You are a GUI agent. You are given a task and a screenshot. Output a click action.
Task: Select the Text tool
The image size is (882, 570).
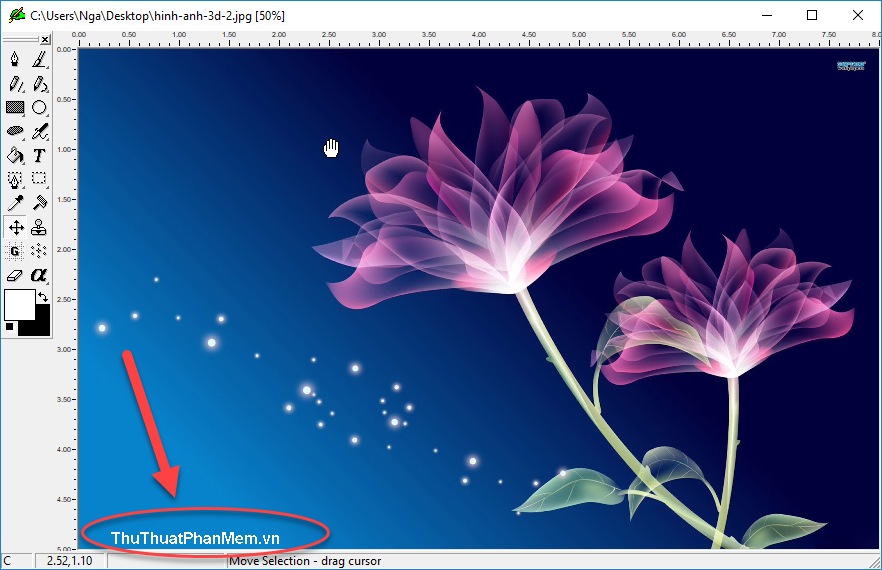coord(39,155)
